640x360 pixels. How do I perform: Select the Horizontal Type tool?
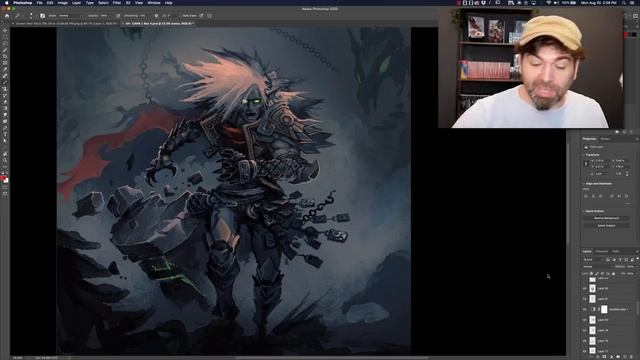pos(5,134)
